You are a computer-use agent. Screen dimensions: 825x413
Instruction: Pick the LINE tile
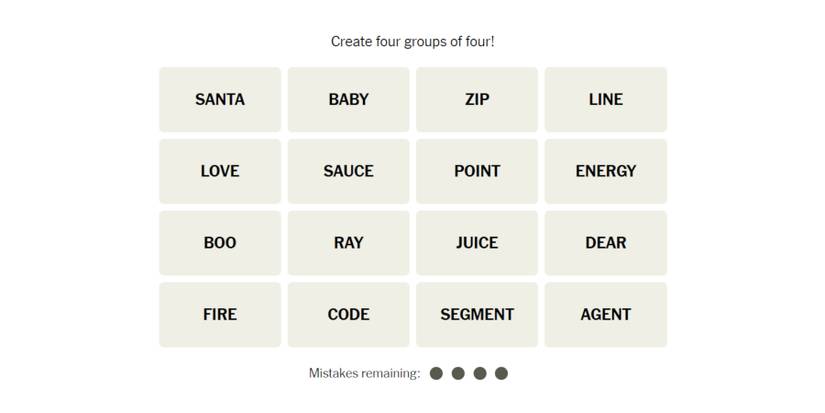pyautogui.click(x=605, y=99)
